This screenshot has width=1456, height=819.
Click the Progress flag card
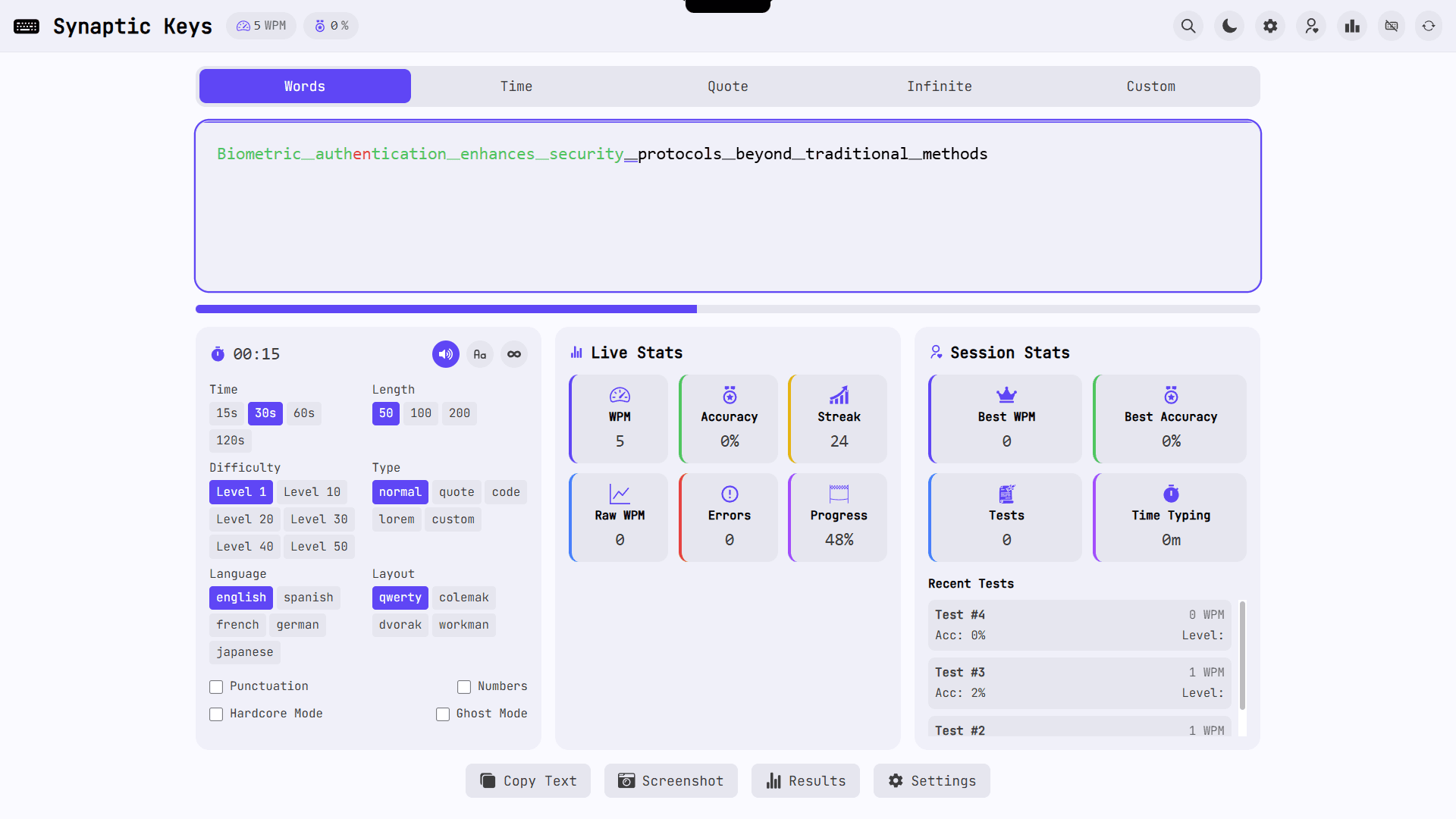pos(838,517)
